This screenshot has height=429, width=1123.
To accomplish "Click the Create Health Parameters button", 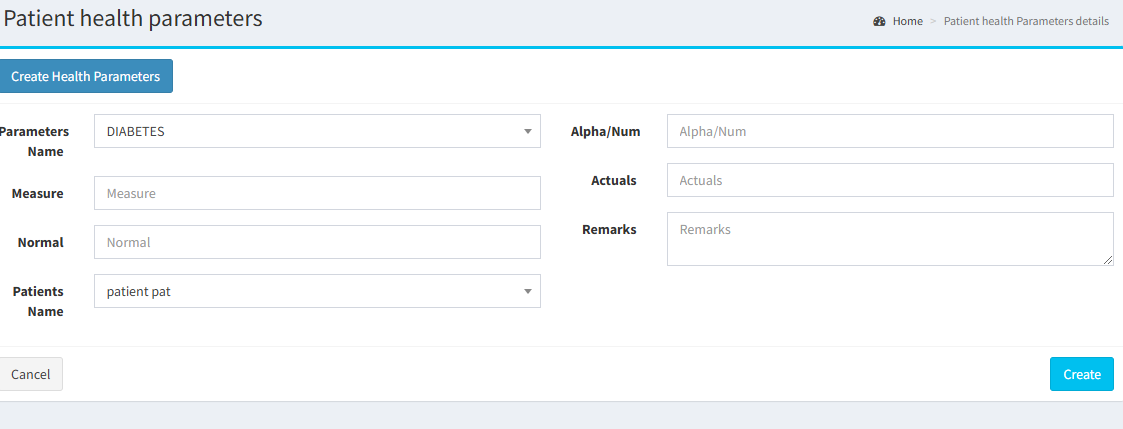I will pyautogui.click(x=86, y=76).
